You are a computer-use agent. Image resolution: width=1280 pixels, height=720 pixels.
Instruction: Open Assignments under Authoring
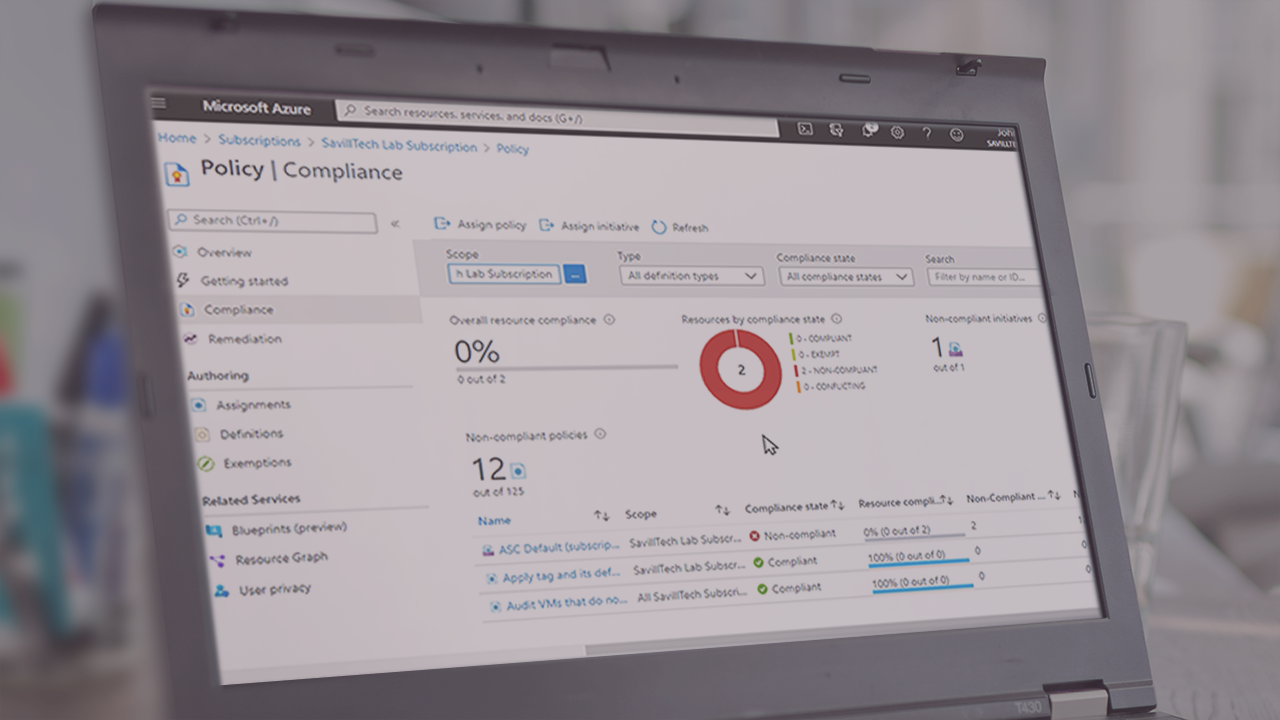(x=254, y=405)
